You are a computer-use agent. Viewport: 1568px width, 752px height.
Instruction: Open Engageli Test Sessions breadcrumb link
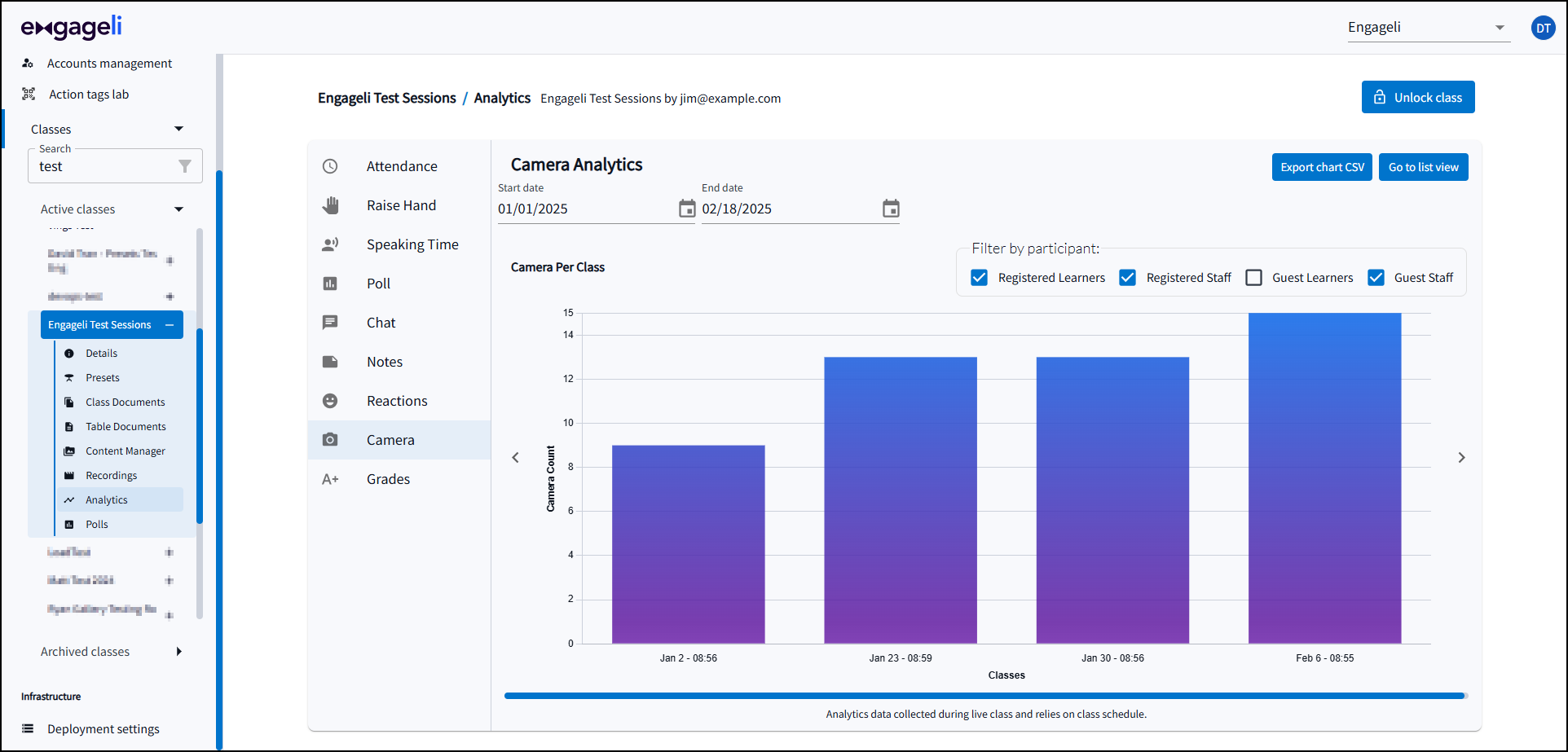coord(387,98)
